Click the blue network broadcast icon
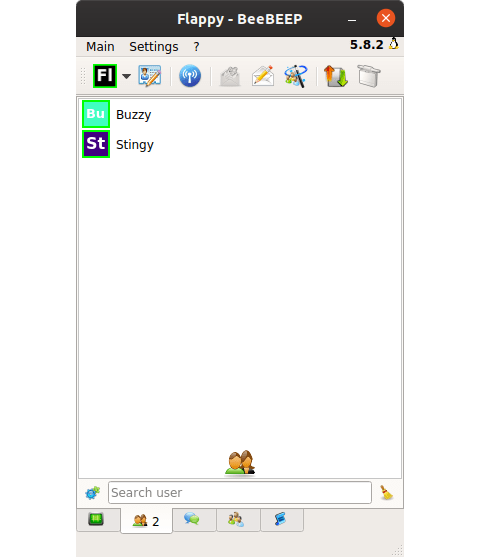Image resolution: width=480 pixels, height=557 pixels. (190, 76)
